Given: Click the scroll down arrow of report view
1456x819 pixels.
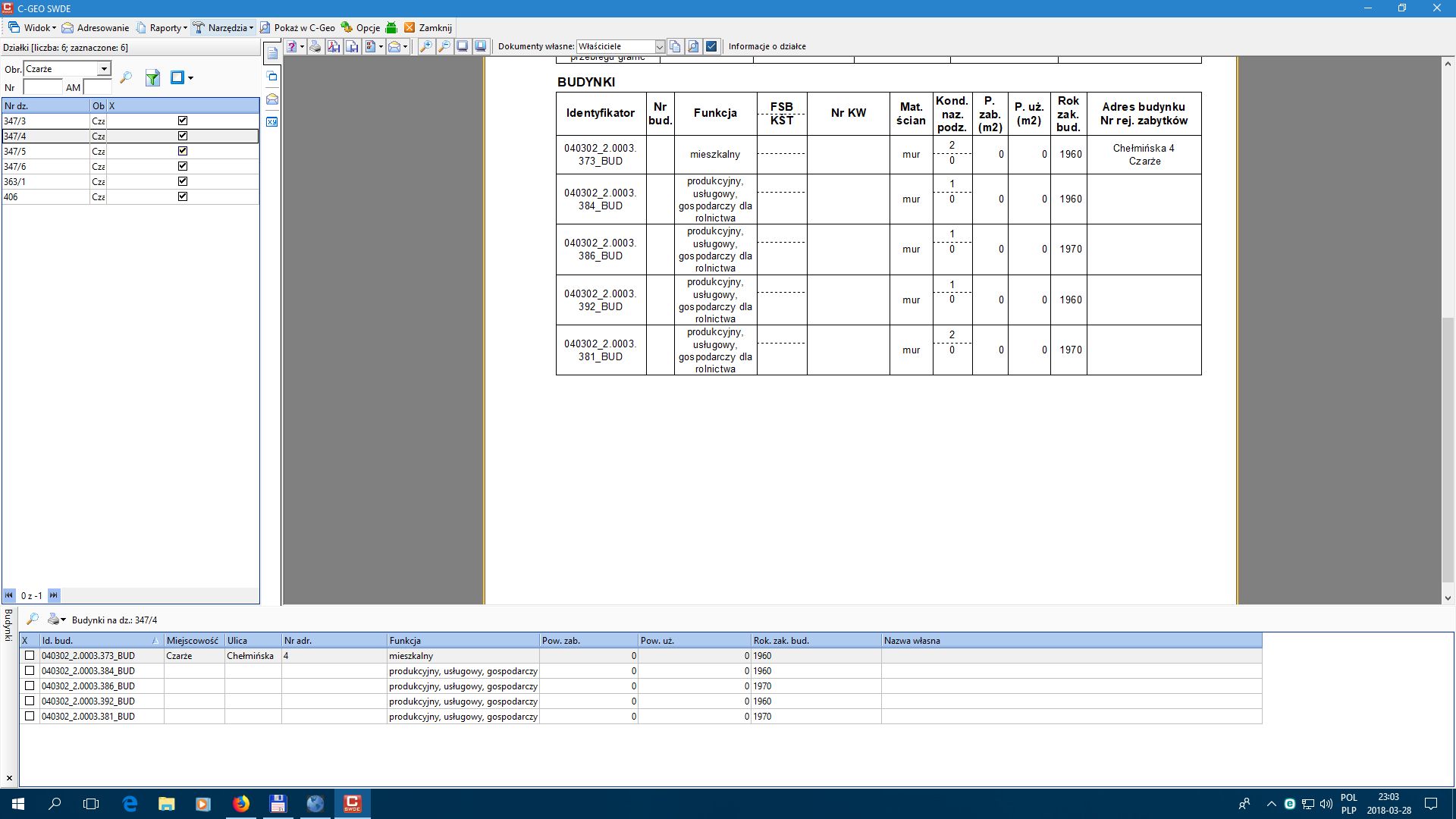Looking at the screenshot, I should point(1448,598).
